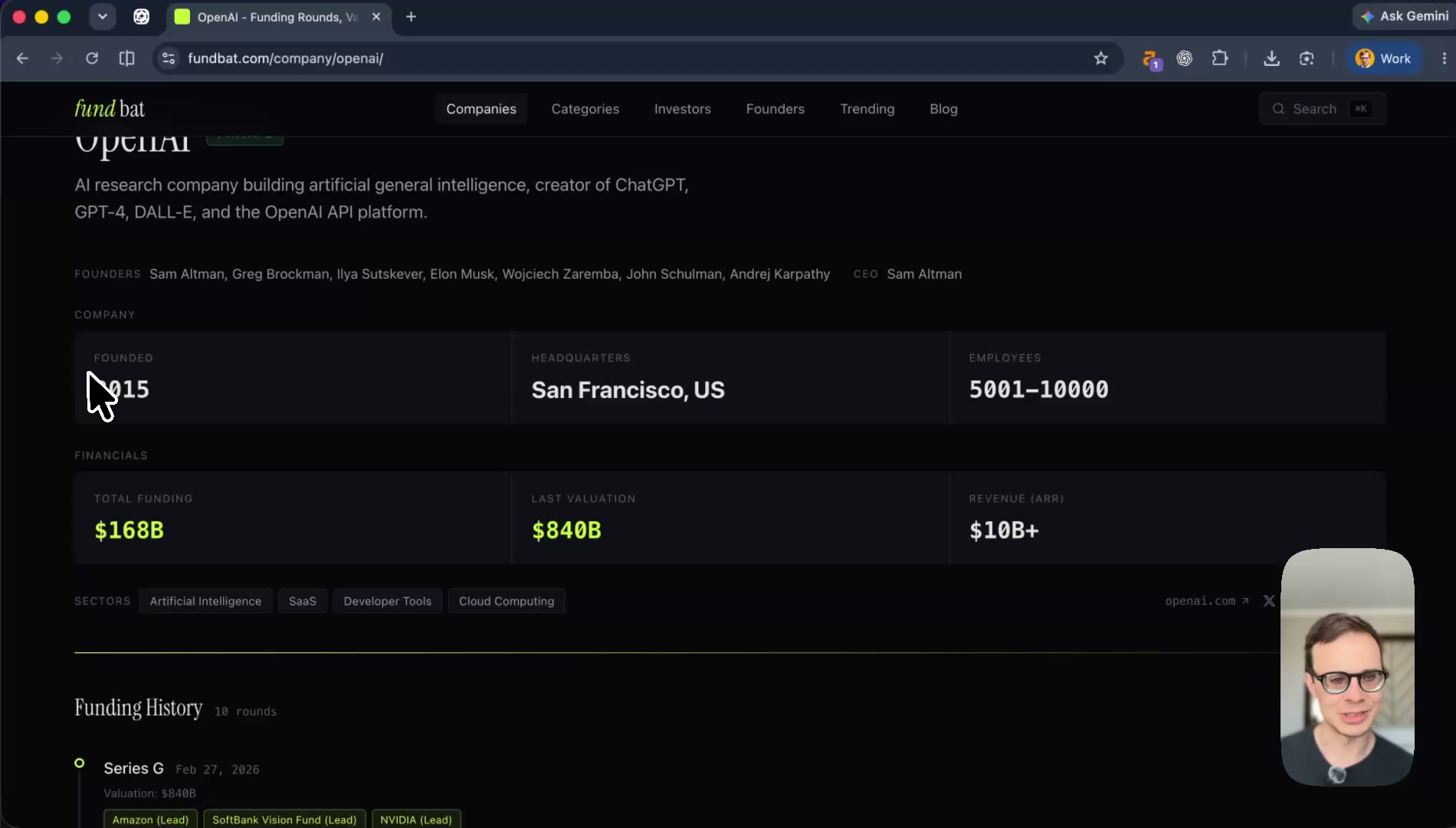Screen dimensions: 1456x828
Task: Open the Blog nav item
Action: pos(943,109)
